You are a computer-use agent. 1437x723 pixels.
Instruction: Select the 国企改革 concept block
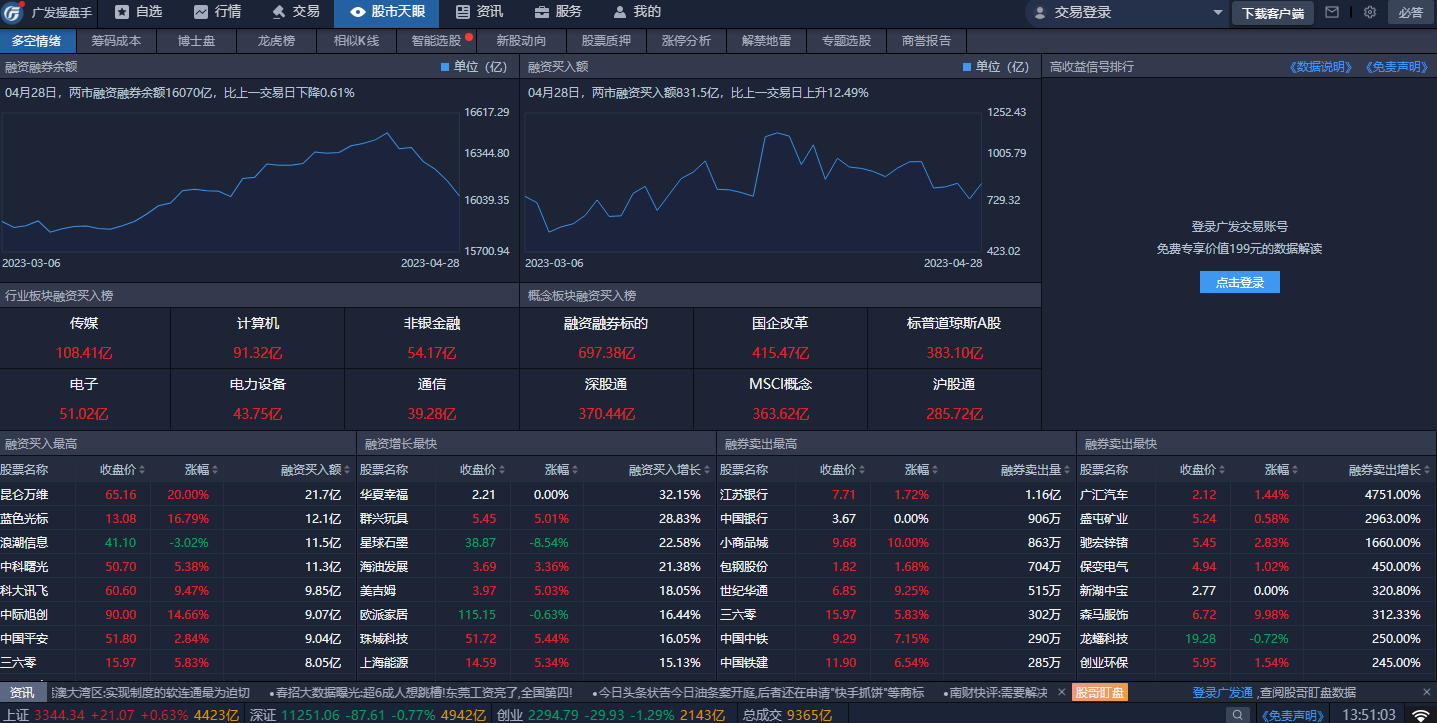[x=780, y=337]
